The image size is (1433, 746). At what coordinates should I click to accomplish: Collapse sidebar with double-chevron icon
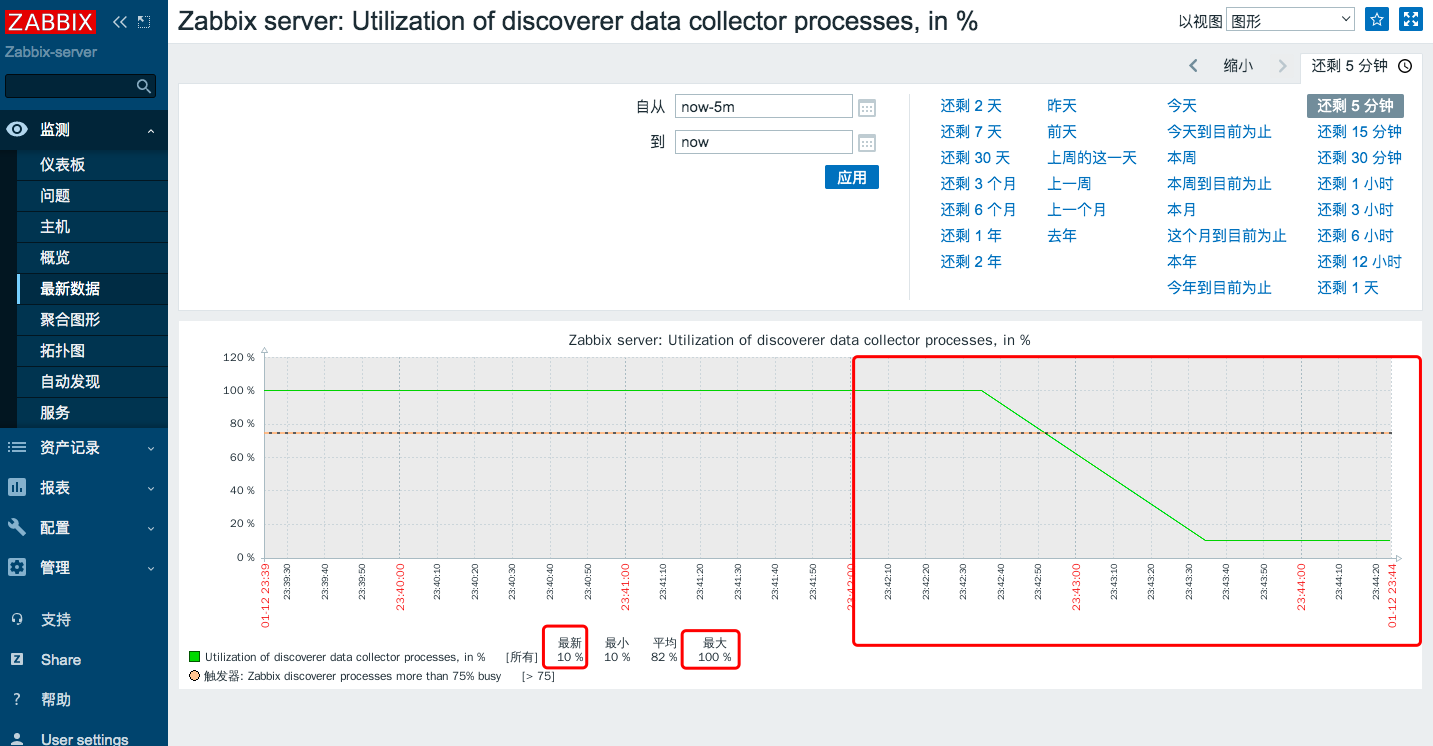coord(120,21)
